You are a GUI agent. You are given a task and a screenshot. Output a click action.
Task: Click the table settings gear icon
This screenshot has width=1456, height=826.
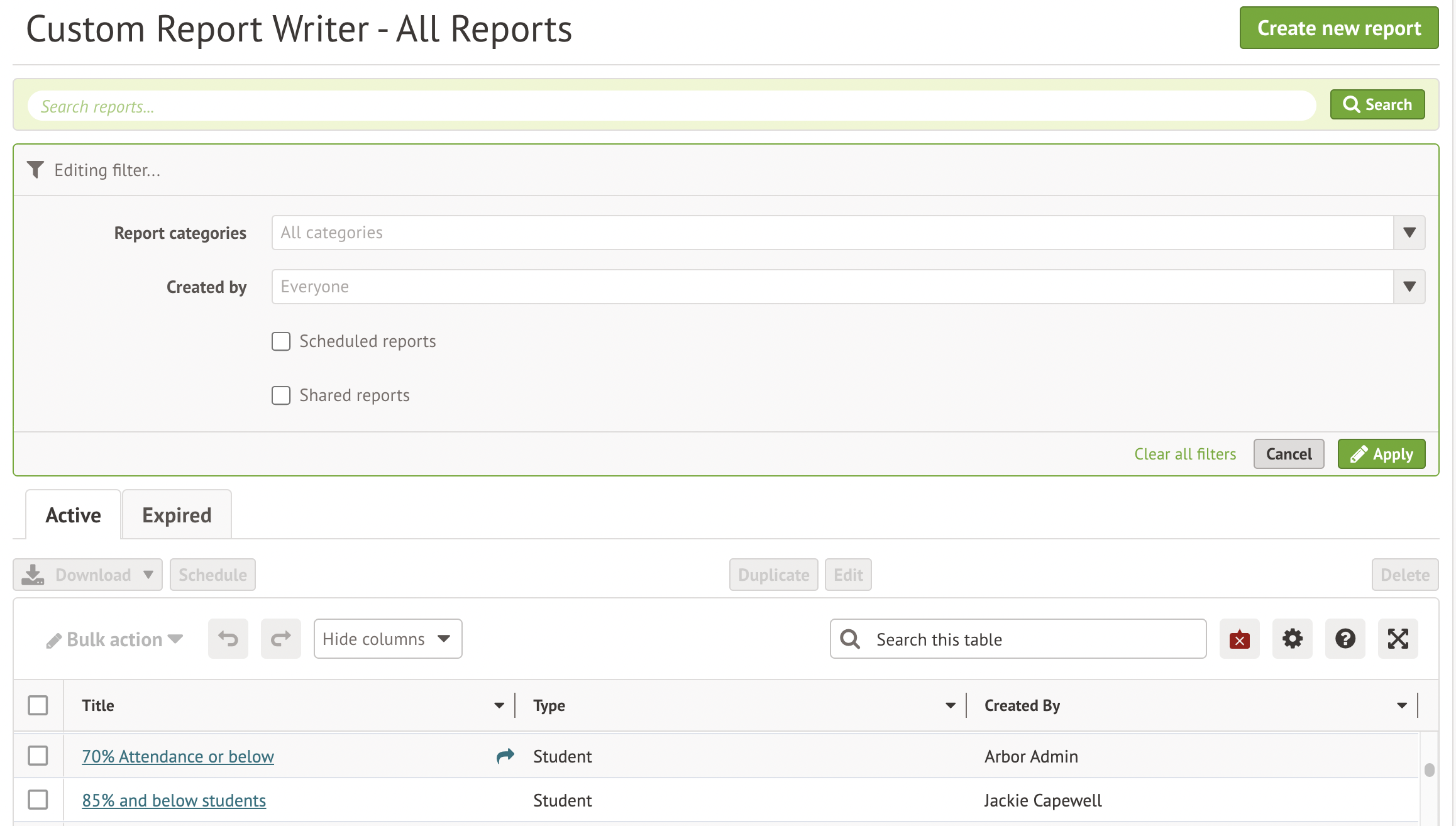(x=1292, y=639)
